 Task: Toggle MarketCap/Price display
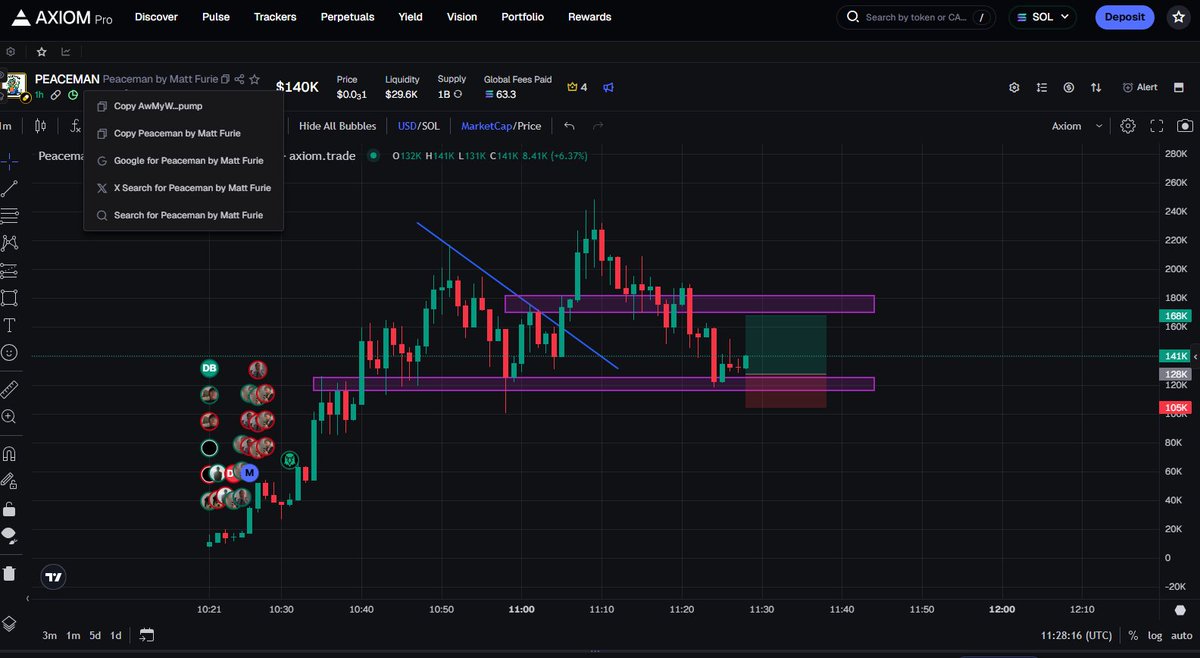pos(501,126)
